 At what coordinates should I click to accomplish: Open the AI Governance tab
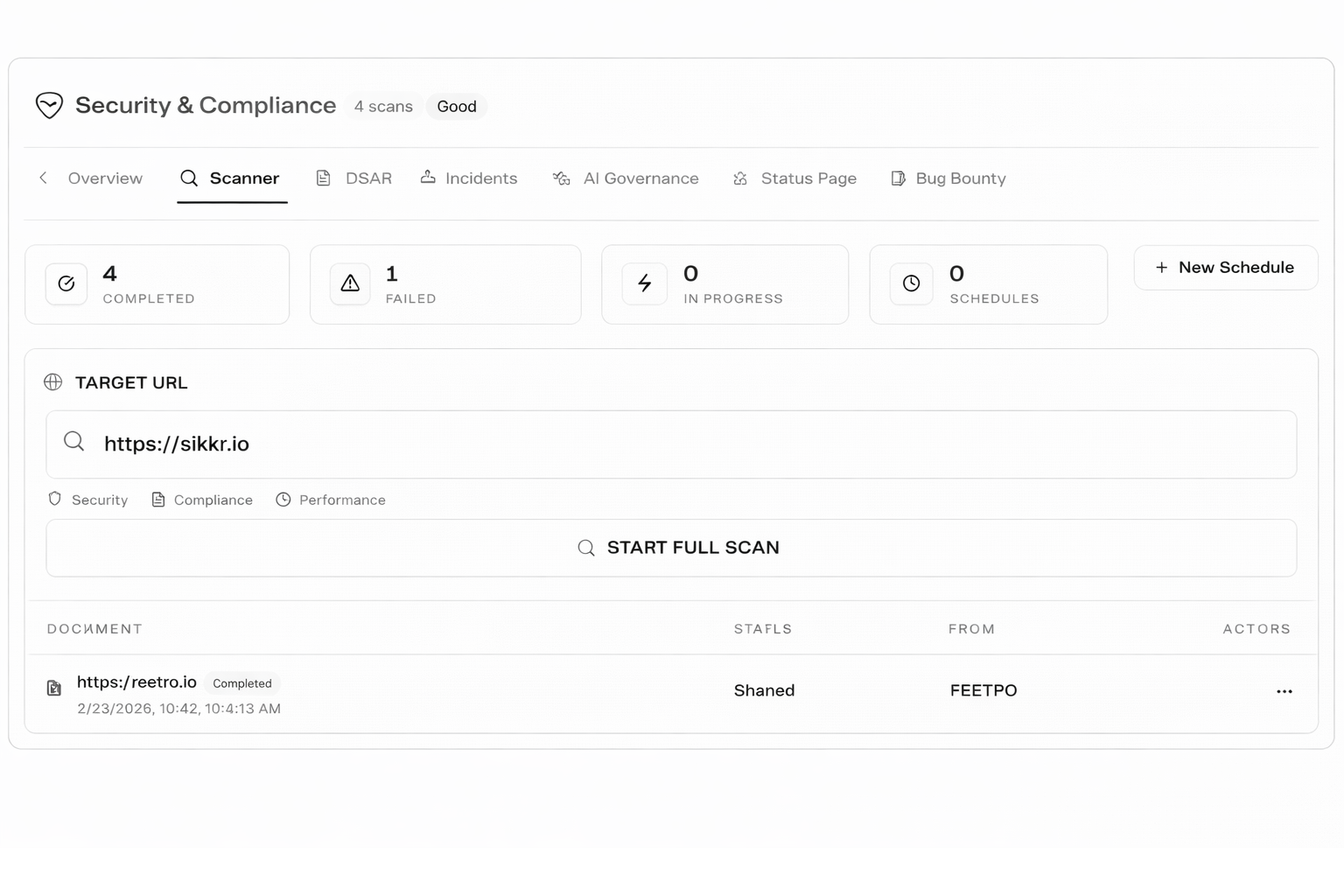pos(626,178)
